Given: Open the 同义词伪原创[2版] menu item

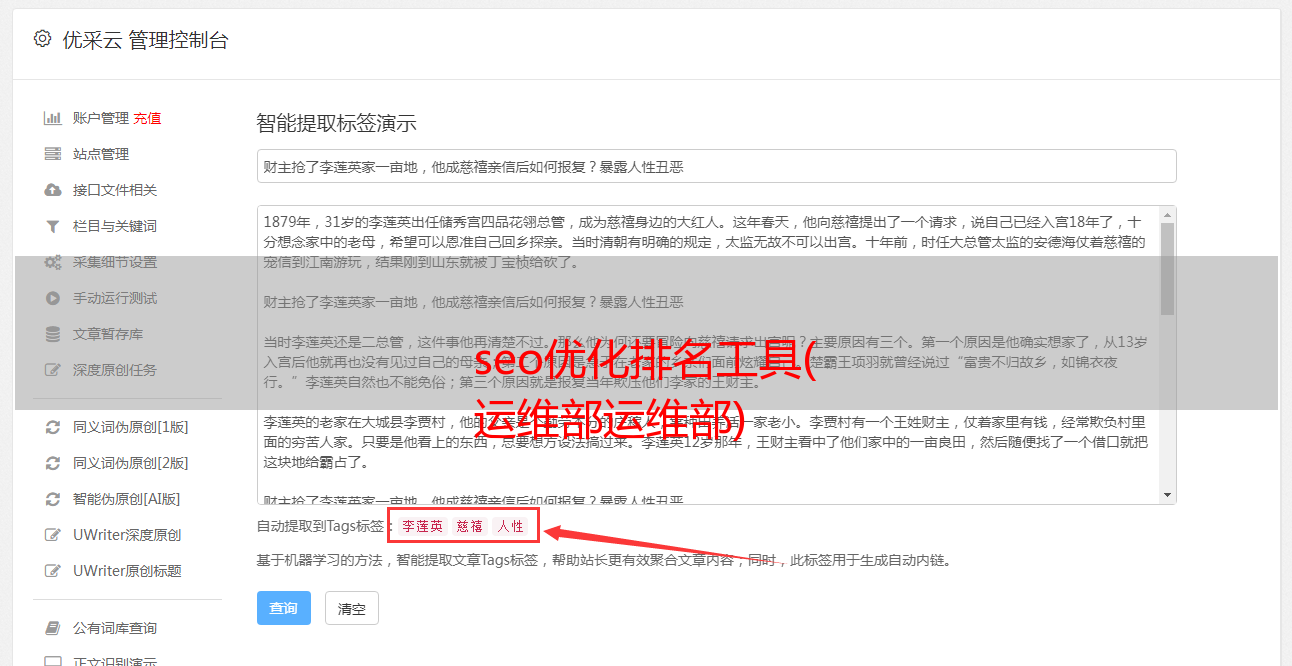Looking at the screenshot, I should point(118,463).
